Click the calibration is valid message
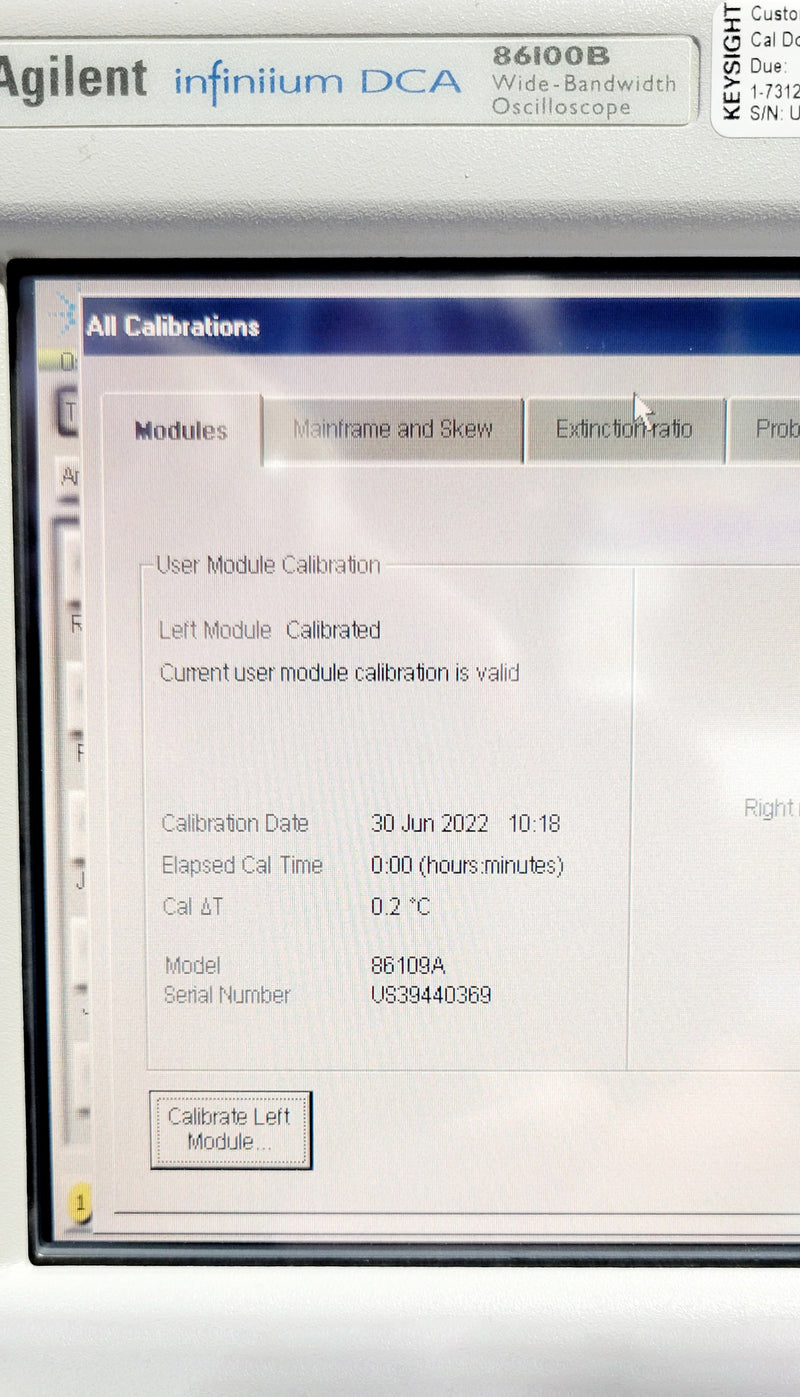 tap(339, 673)
